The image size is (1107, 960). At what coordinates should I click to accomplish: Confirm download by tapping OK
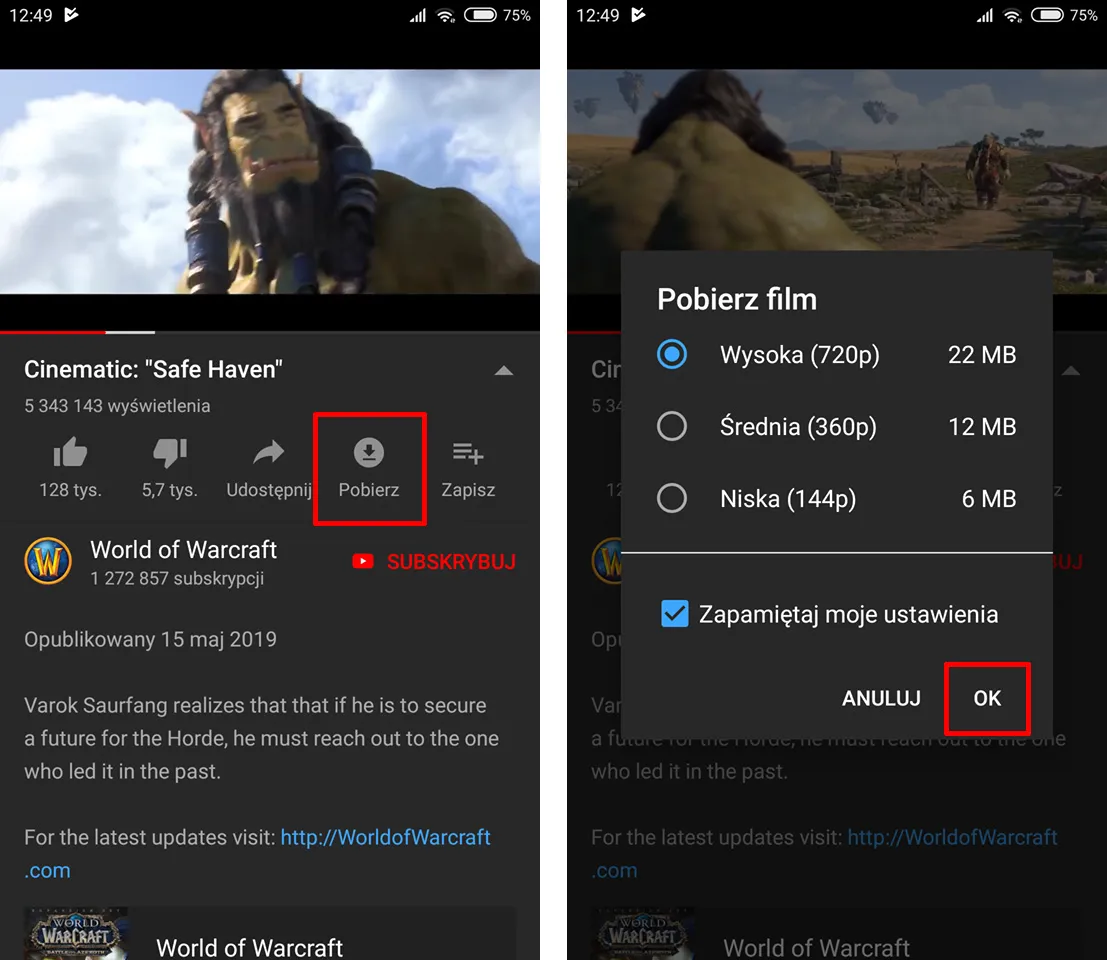pyautogui.click(x=987, y=698)
